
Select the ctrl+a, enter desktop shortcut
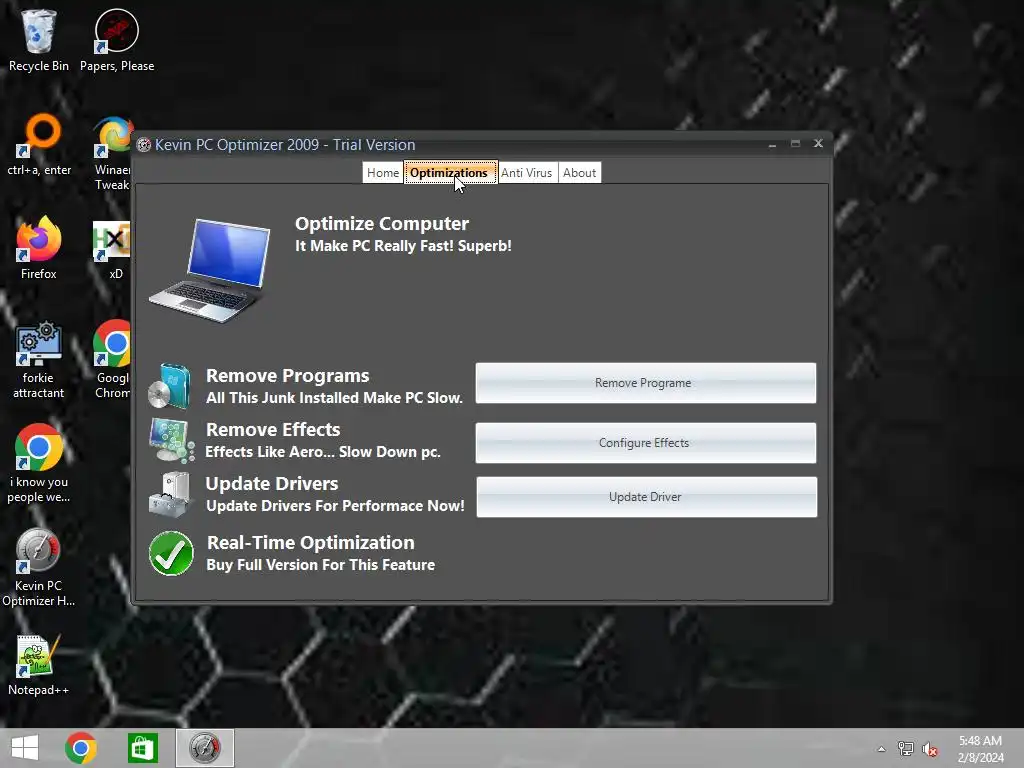(x=39, y=144)
